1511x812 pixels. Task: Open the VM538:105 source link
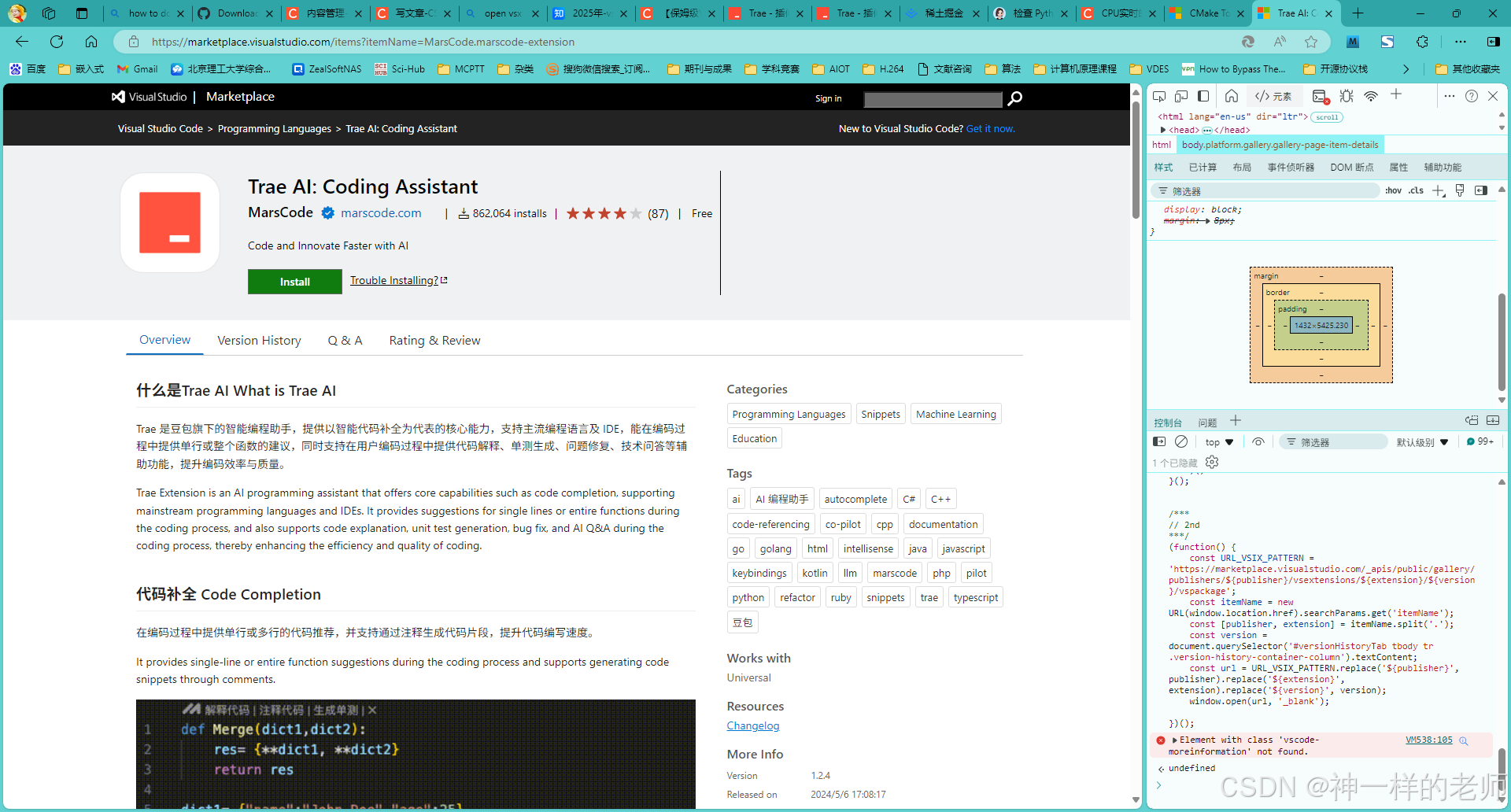1429,740
